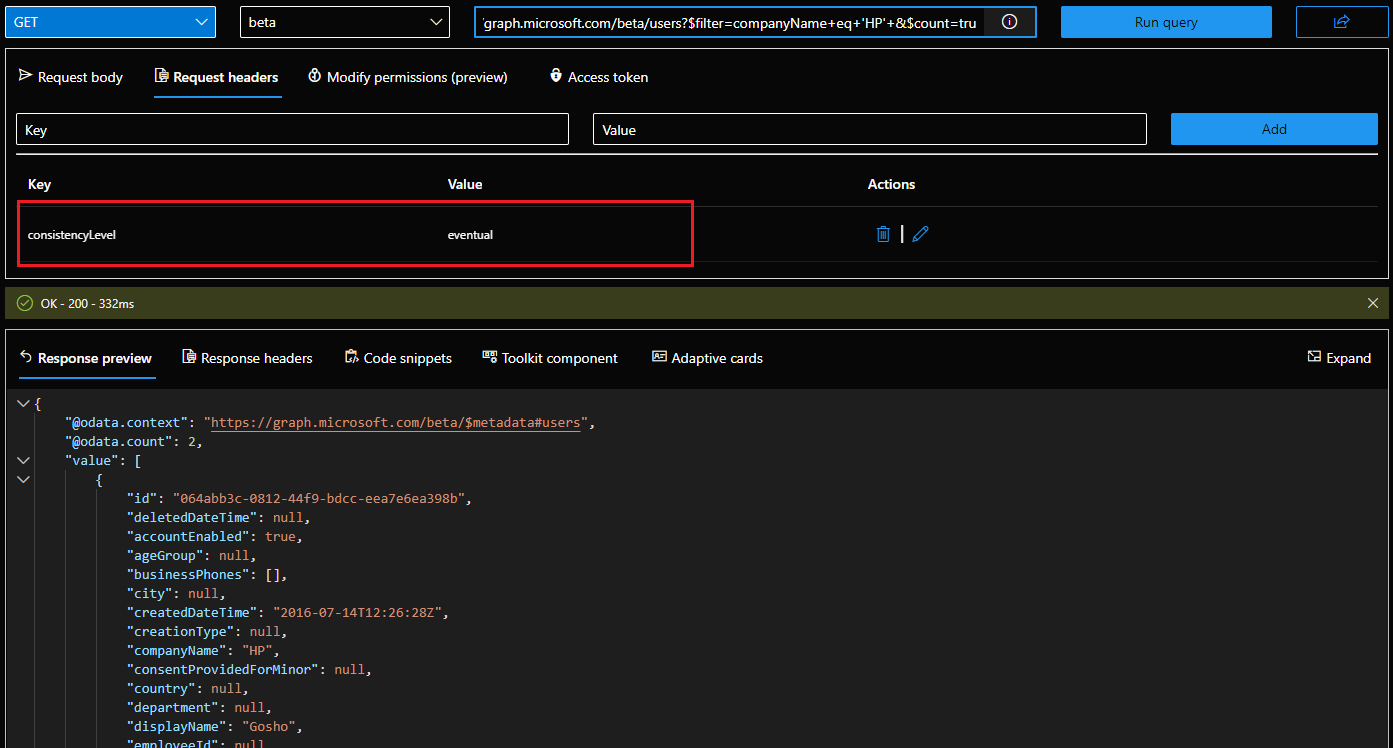This screenshot has width=1393, height=748.
Task: Click the info icon in the URL bar
Action: click(x=1009, y=22)
